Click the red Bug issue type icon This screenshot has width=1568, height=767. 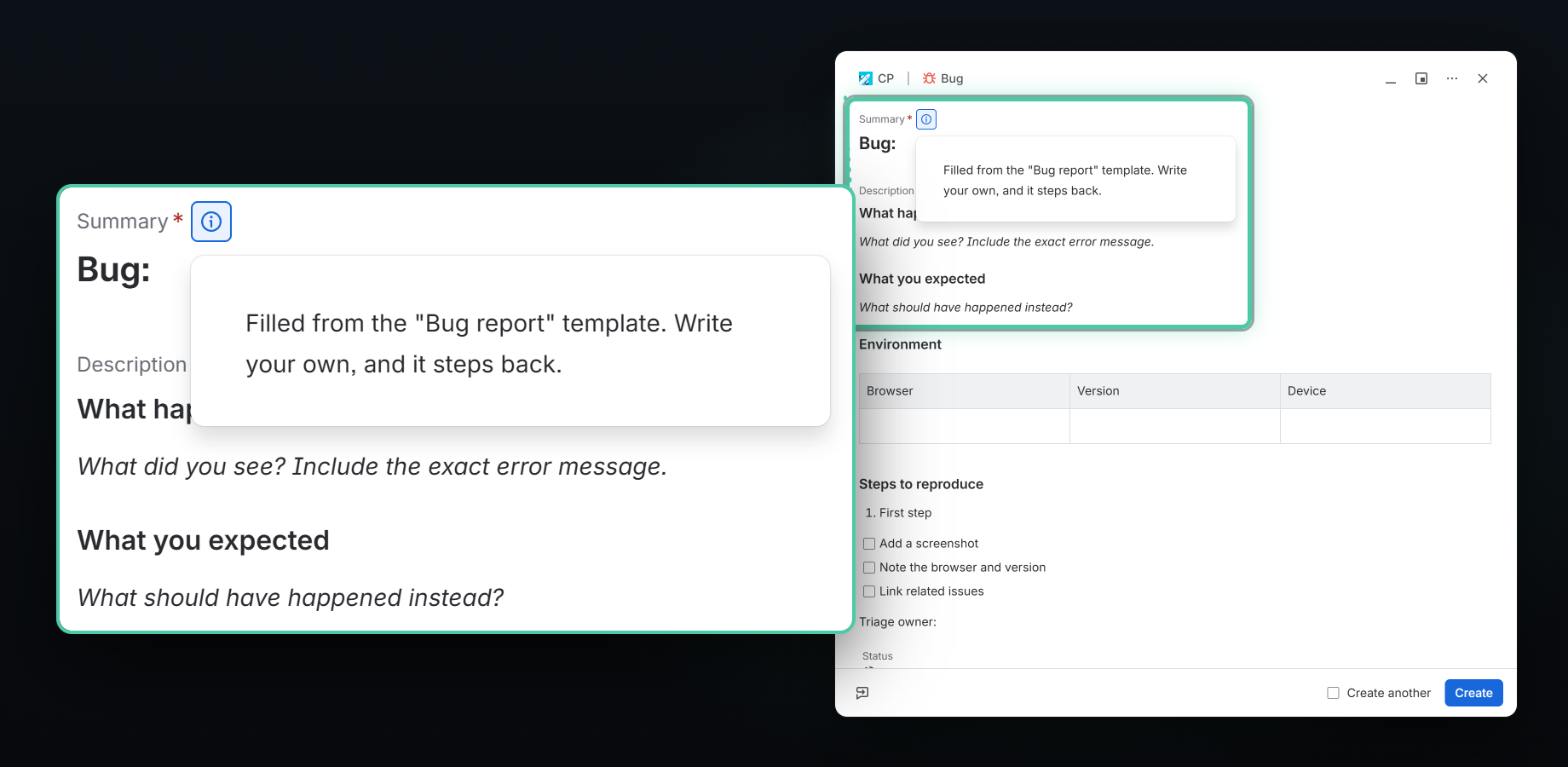(x=929, y=78)
